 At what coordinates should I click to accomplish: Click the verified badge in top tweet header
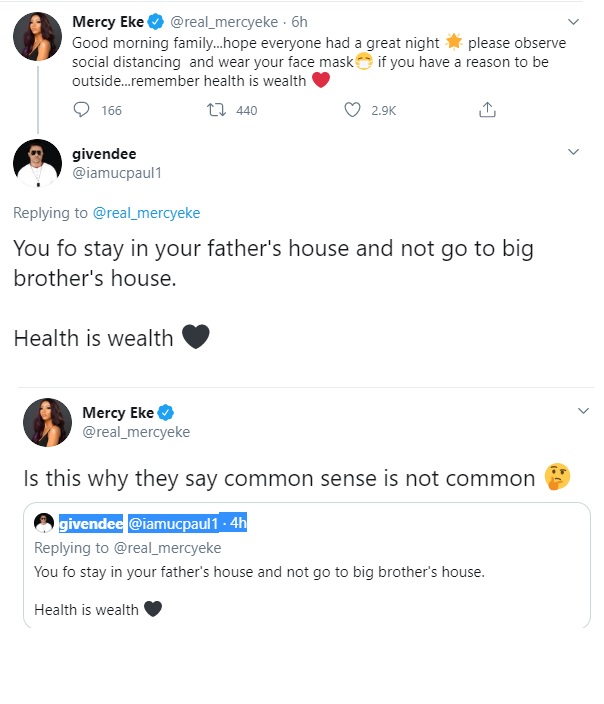coord(156,22)
